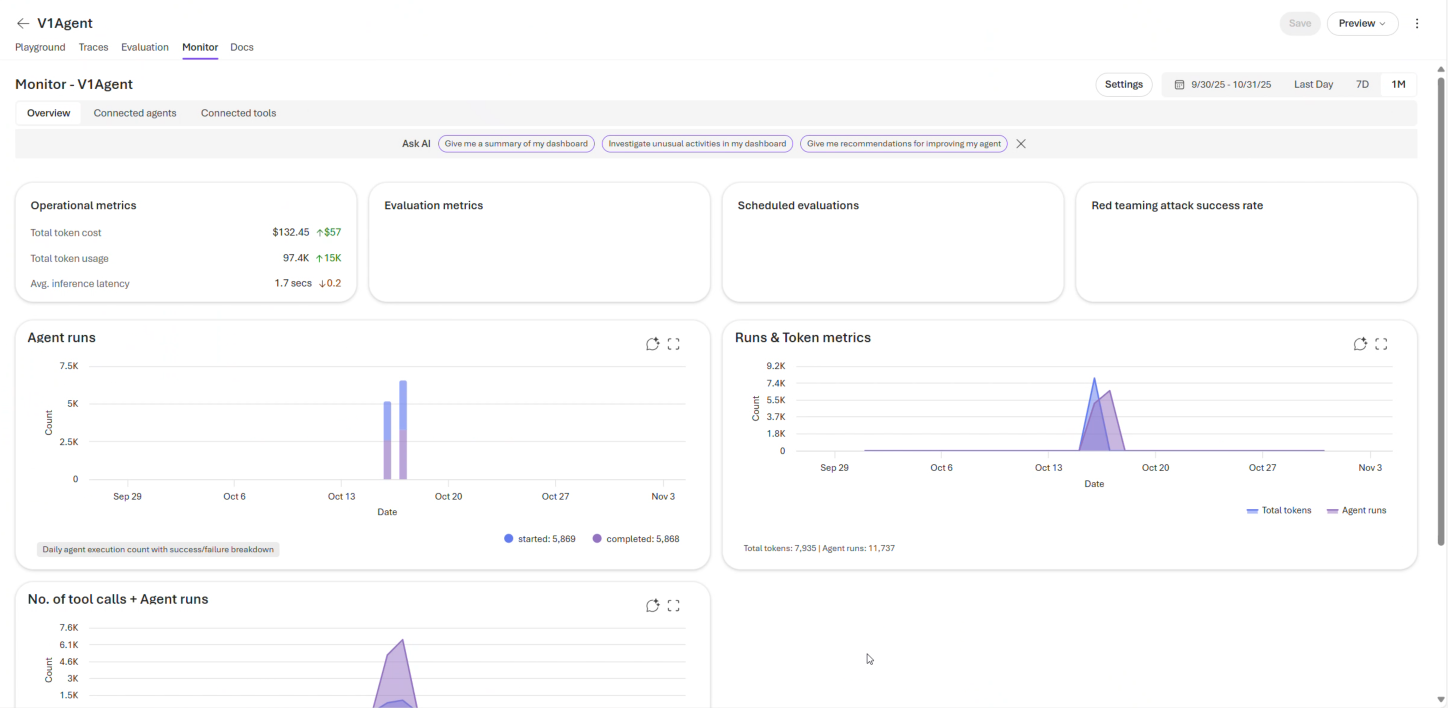The image size is (1448, 708).
Task: Open the three-dot overflow menu top right
Action: coord(1417,23)
